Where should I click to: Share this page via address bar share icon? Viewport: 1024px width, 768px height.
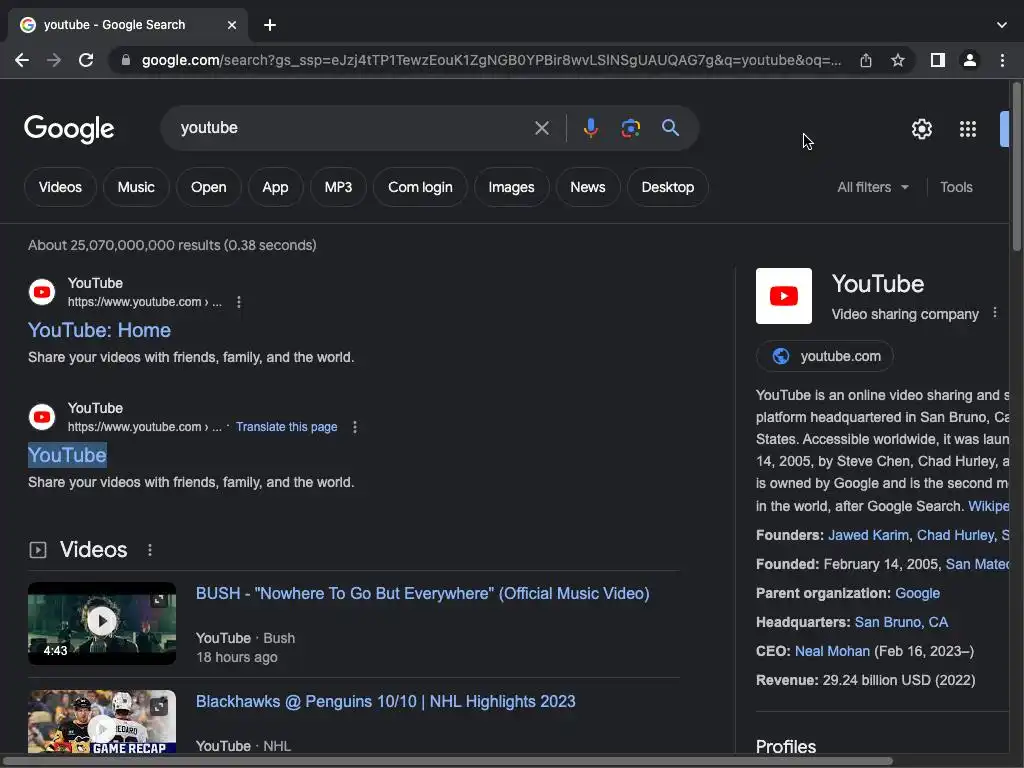[x=866, y=60]
